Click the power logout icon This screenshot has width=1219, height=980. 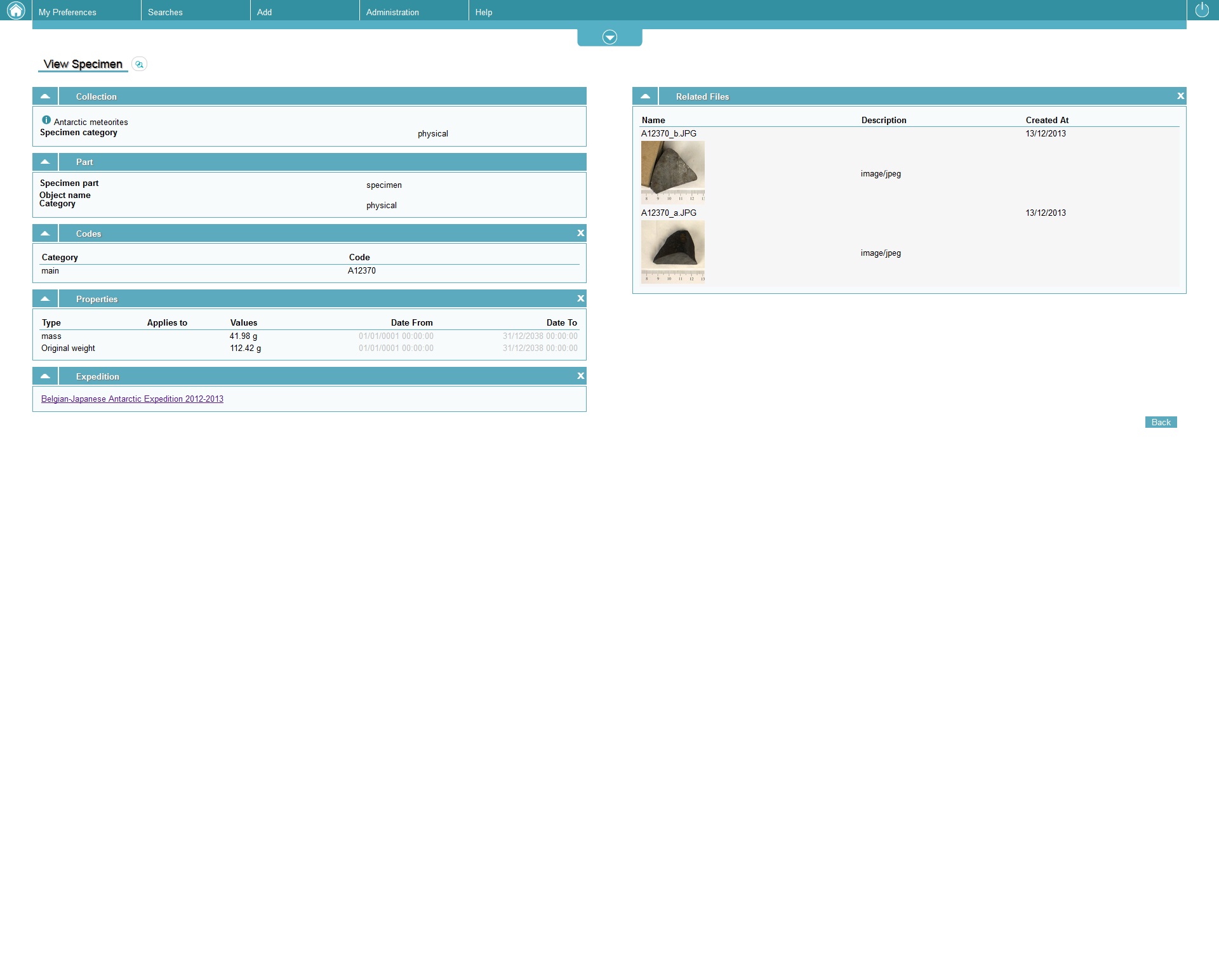[1202, 10]
